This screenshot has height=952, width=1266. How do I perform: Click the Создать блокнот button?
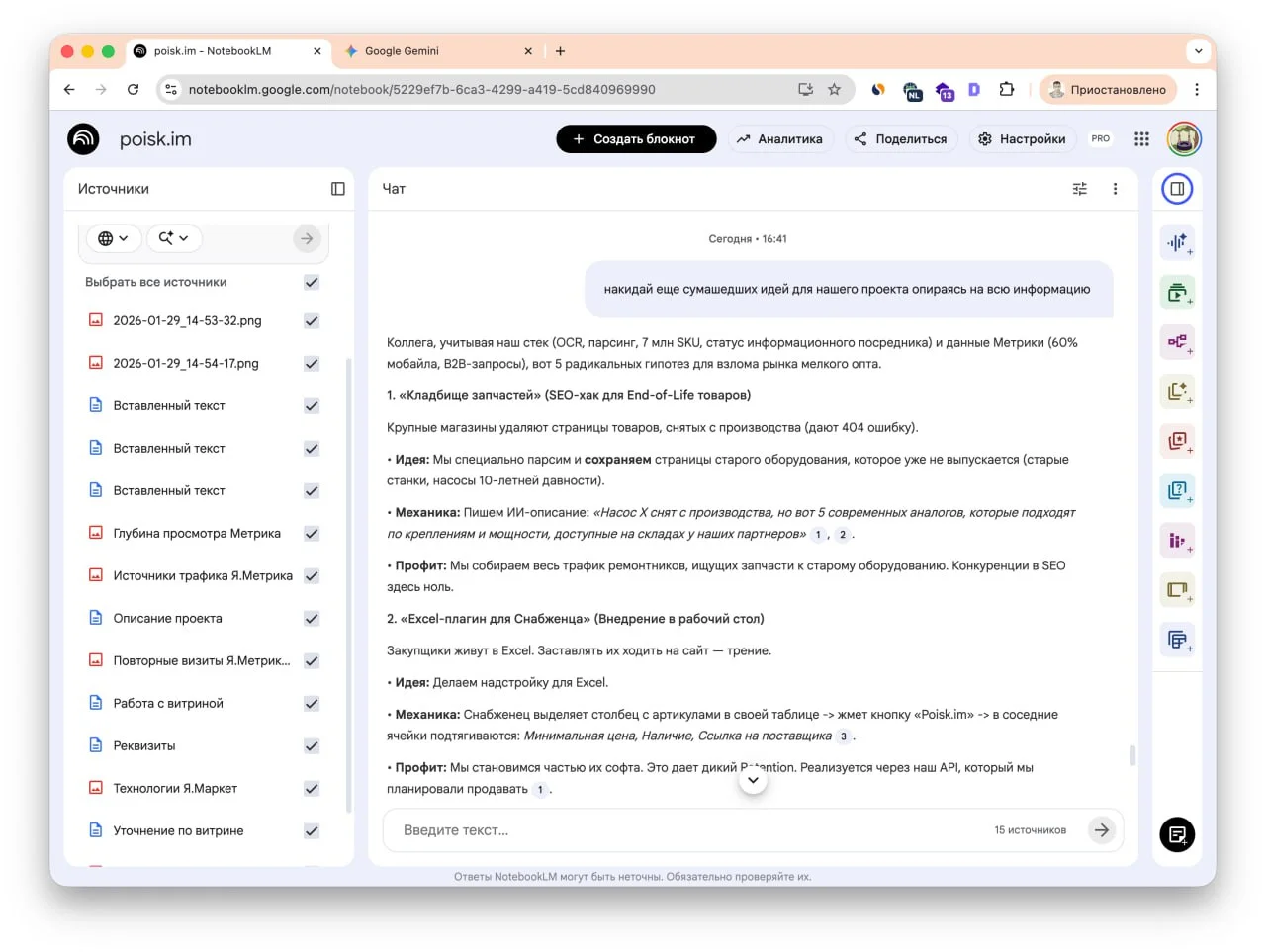tap(635, 139)
